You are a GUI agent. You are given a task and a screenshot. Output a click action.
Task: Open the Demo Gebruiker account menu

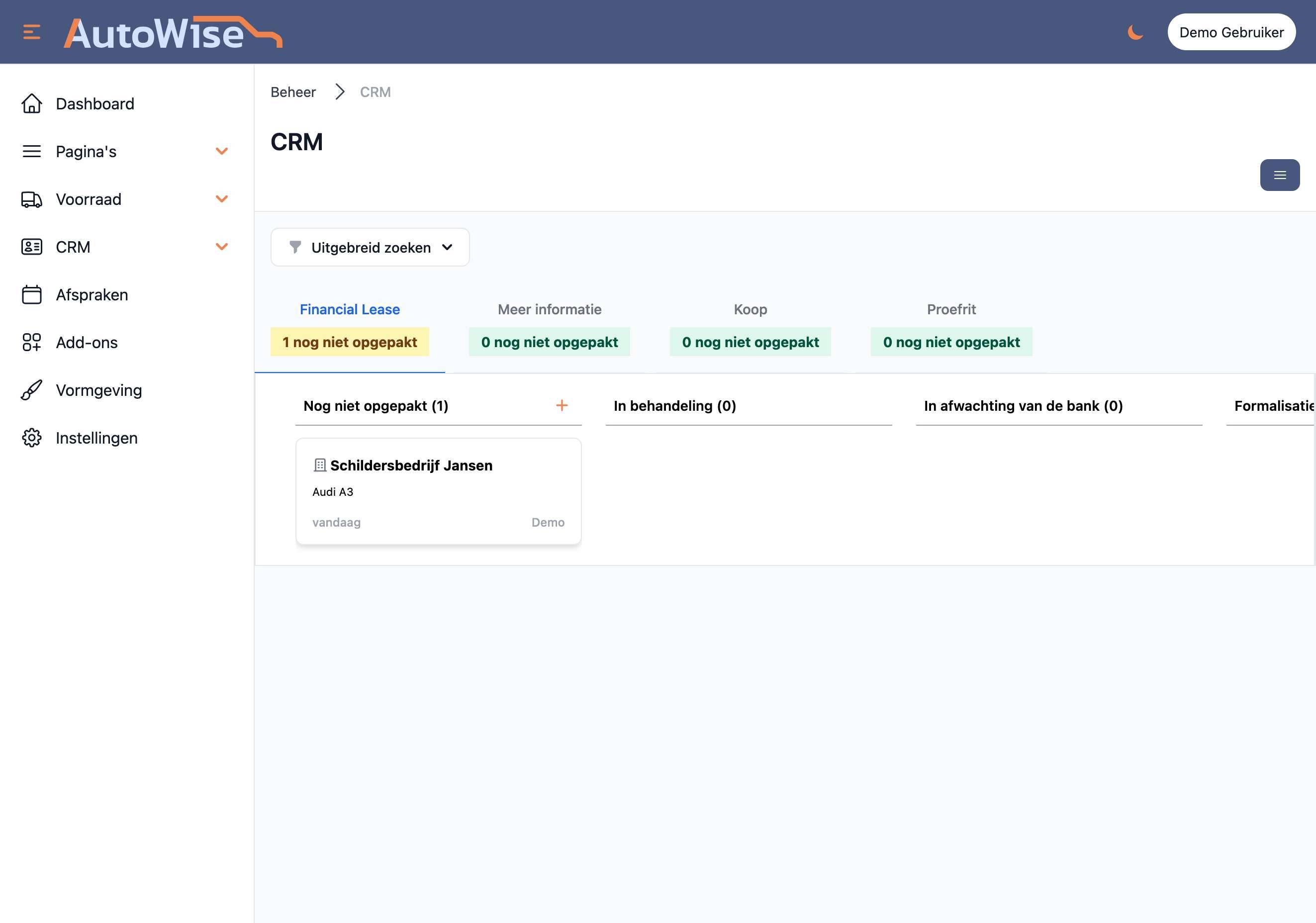[x=1231, y=32]
